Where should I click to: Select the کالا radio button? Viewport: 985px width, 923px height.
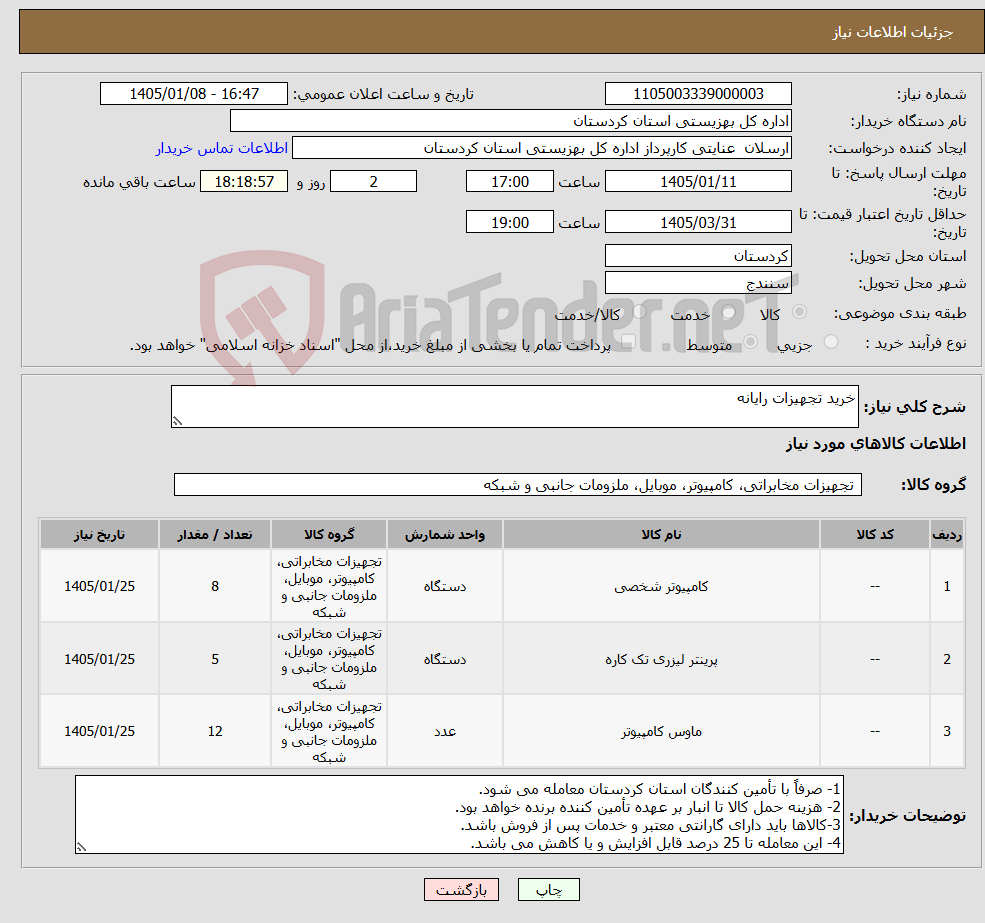[x=800, y=312]
